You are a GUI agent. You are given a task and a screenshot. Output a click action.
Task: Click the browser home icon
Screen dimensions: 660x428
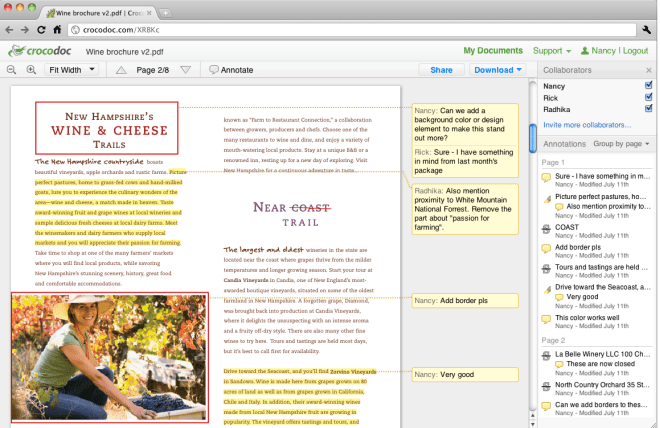coord(57,29)
